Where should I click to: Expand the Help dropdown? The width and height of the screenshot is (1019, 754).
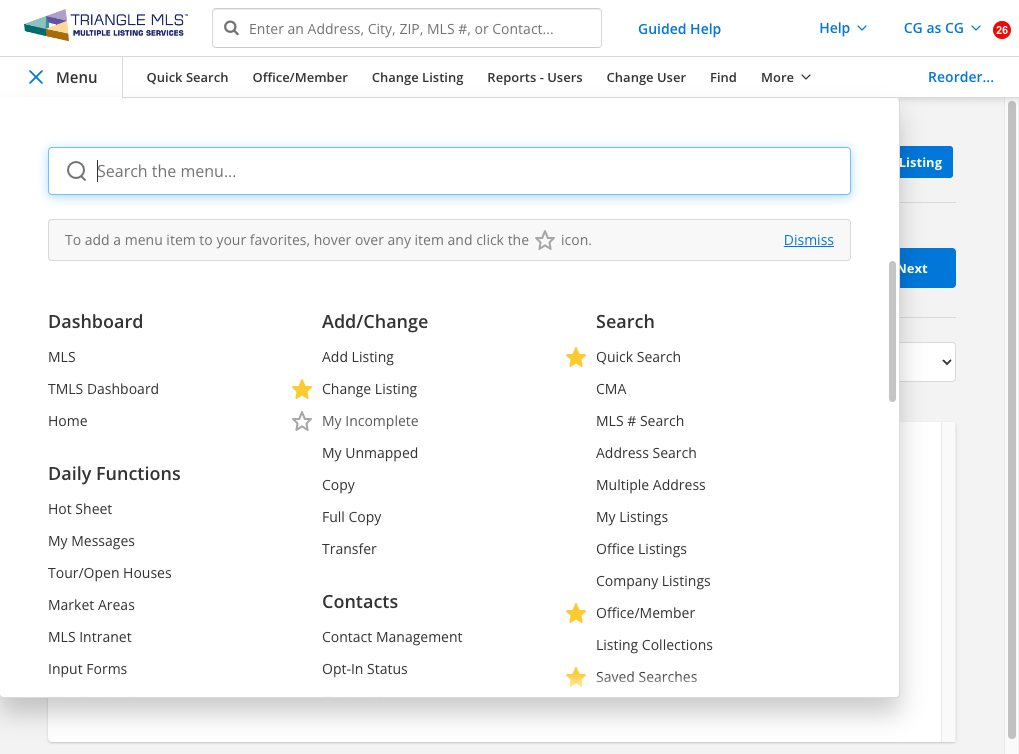pos(843,28)
